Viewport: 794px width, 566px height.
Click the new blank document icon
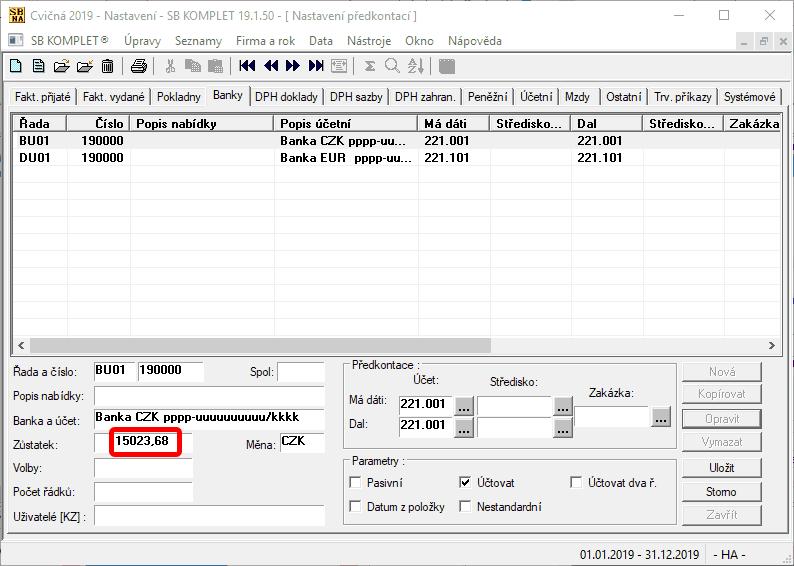(16, 66)
